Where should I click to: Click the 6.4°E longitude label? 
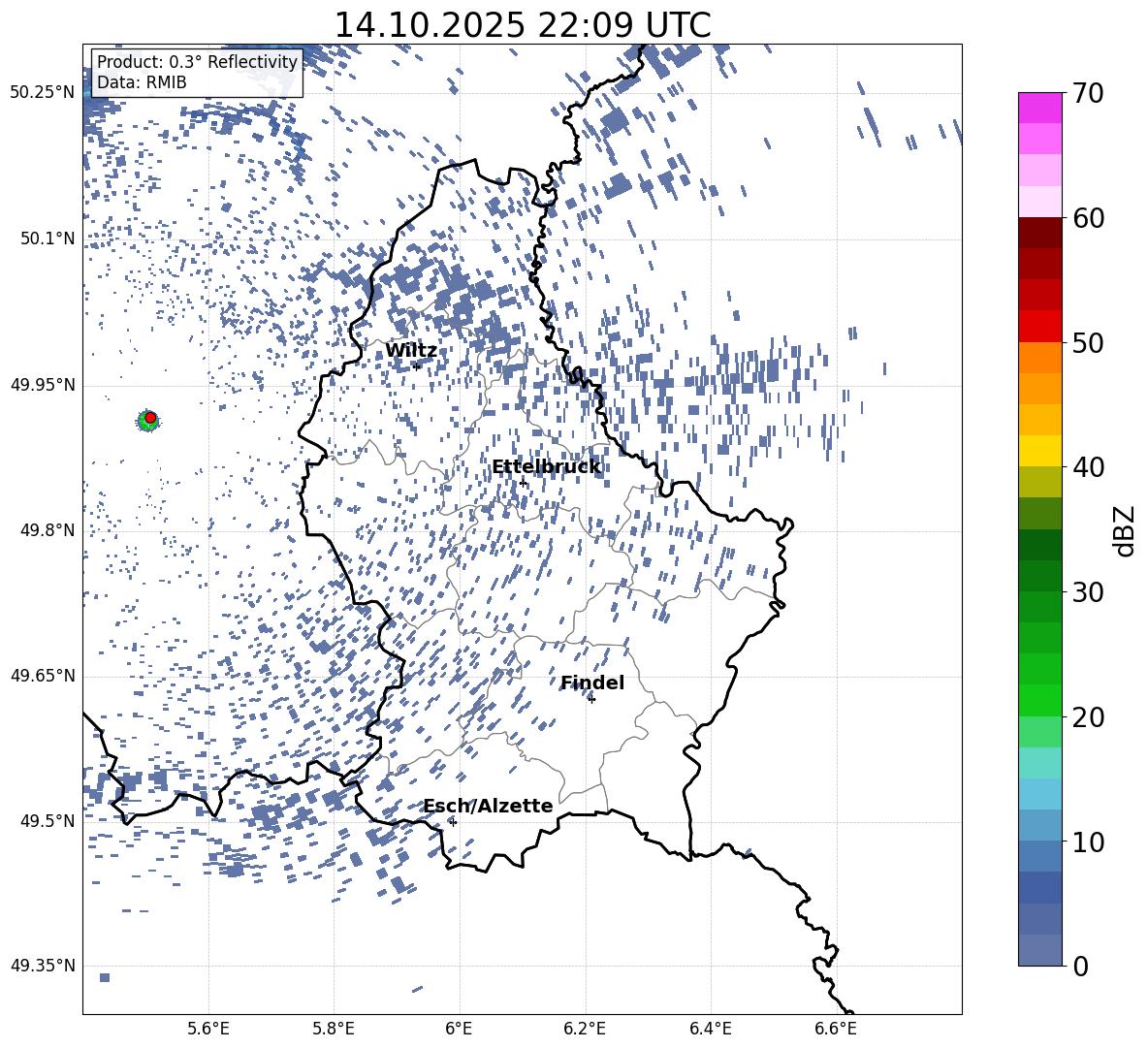pos(711,1029)
